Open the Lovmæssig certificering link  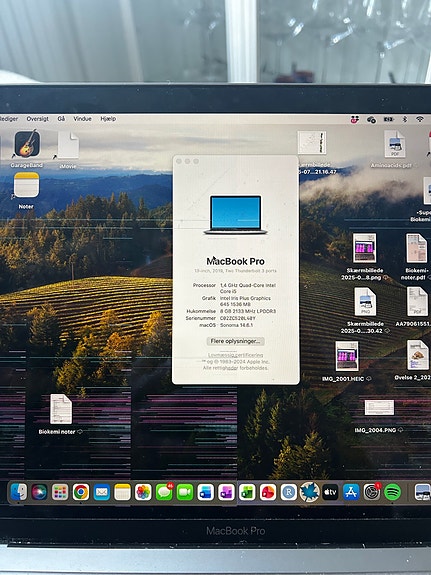click(235, 355)
